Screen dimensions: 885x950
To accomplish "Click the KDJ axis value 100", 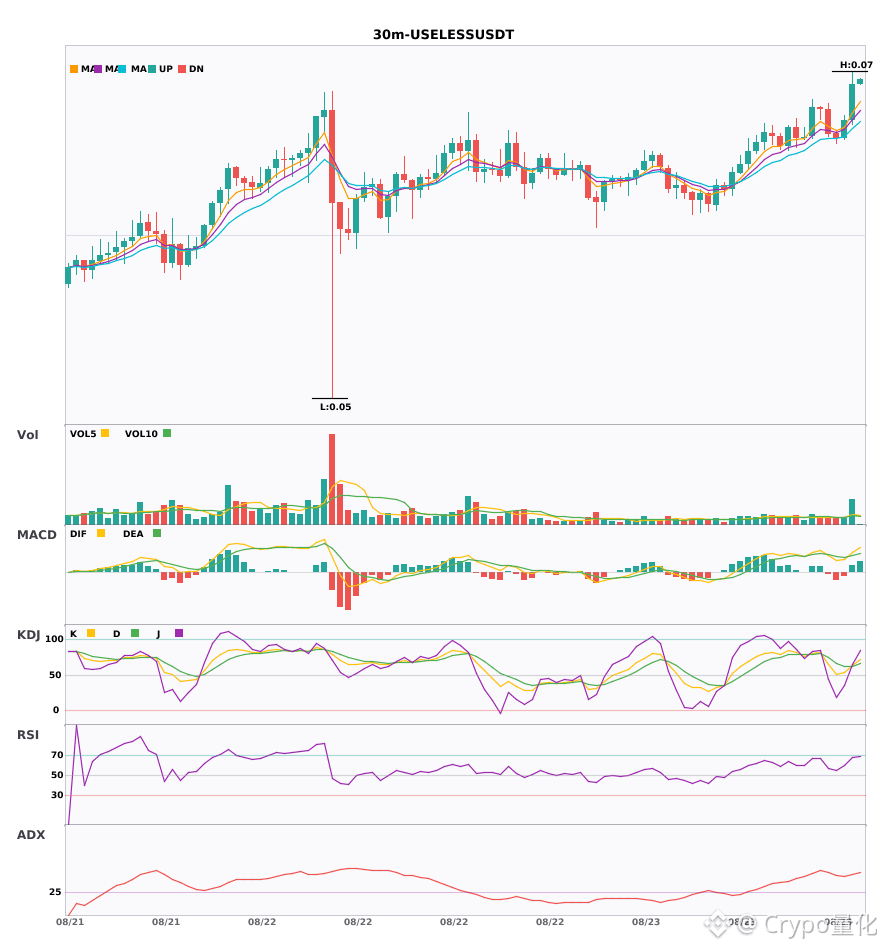I will 55,639.
